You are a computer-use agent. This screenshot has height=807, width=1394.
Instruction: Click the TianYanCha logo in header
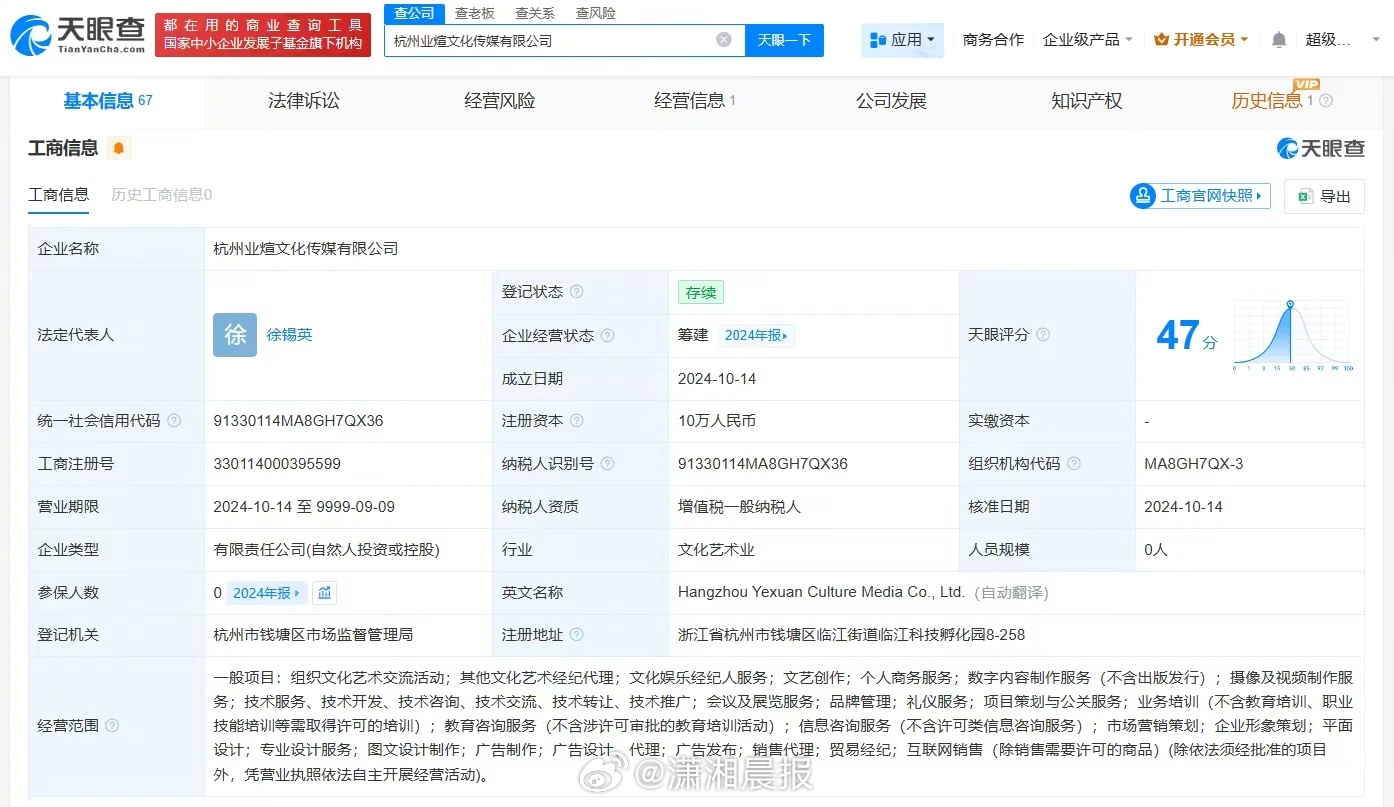(78, 35)
